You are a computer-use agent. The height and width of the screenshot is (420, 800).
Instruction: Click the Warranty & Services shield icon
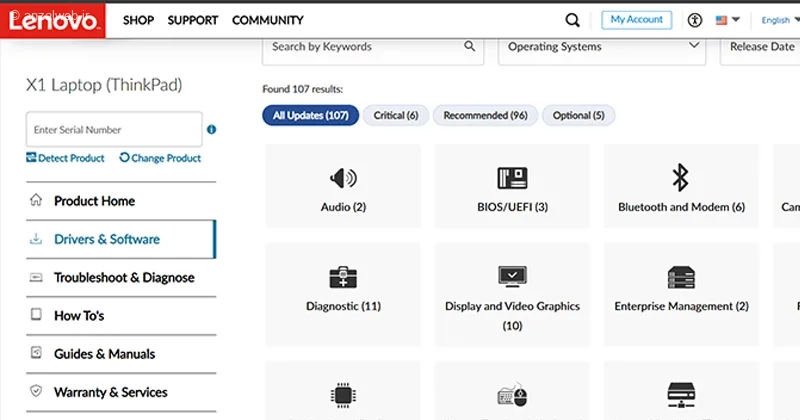tap(36, 391)
